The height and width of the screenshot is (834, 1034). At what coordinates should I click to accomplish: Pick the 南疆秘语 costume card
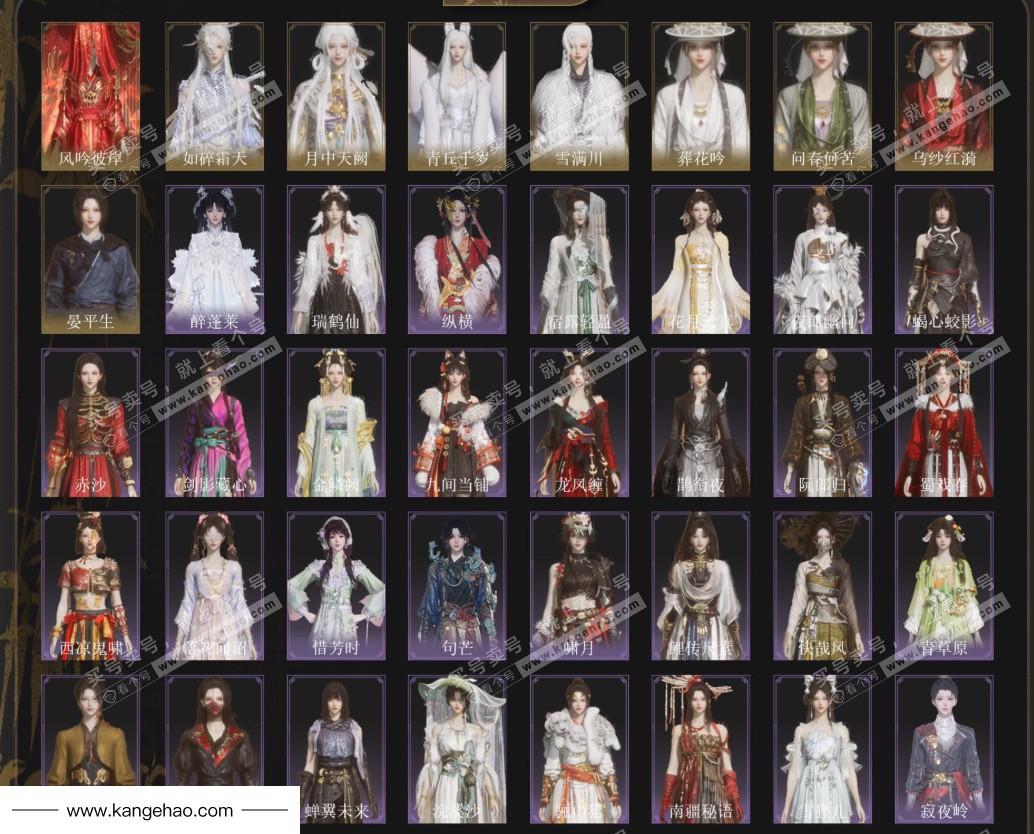700,748
